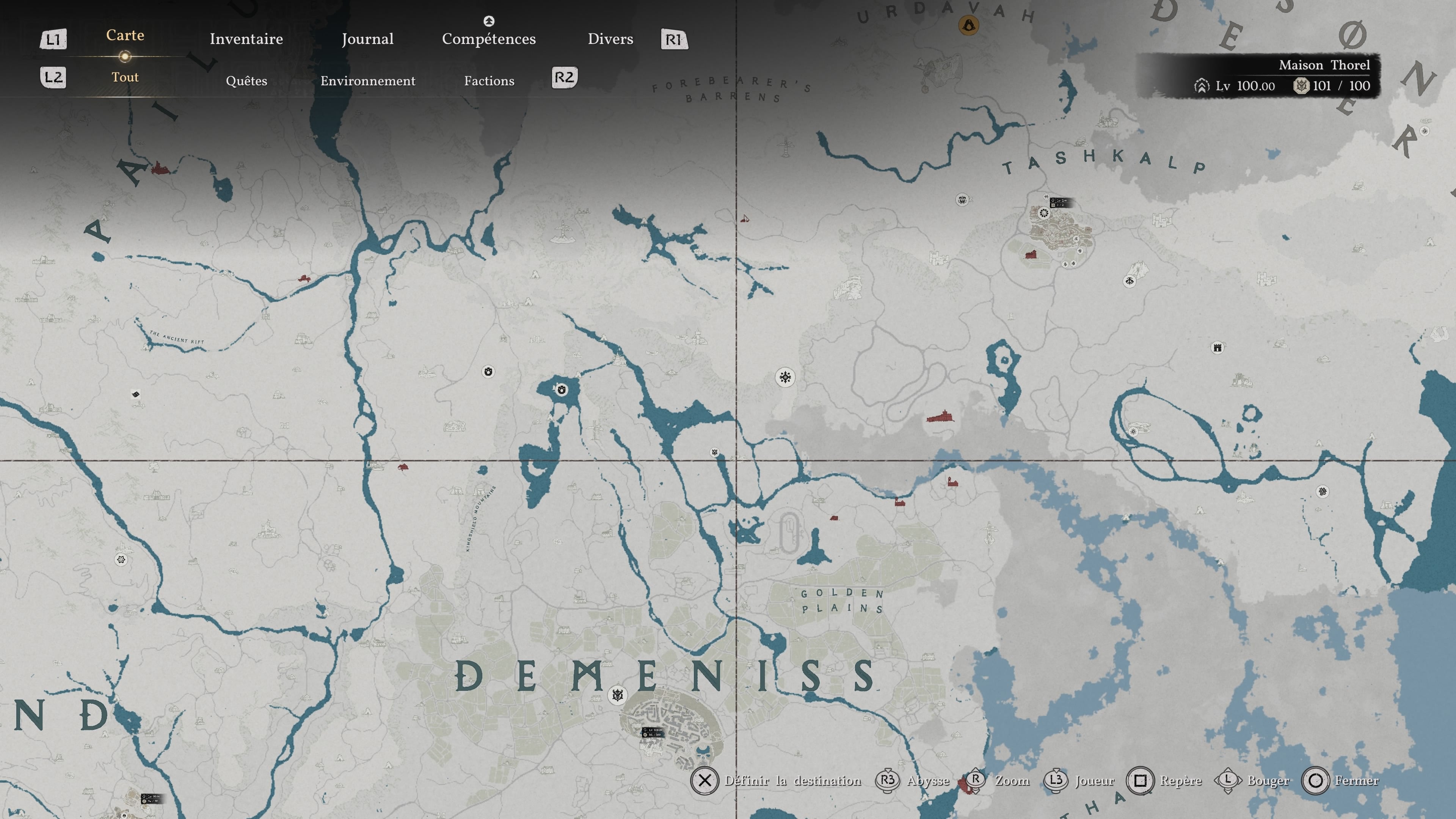The height and width of the screenshot is (819, 1456).
Task: Select the sun icon inside the eastern river loop
Action: tap(1133, 431)
